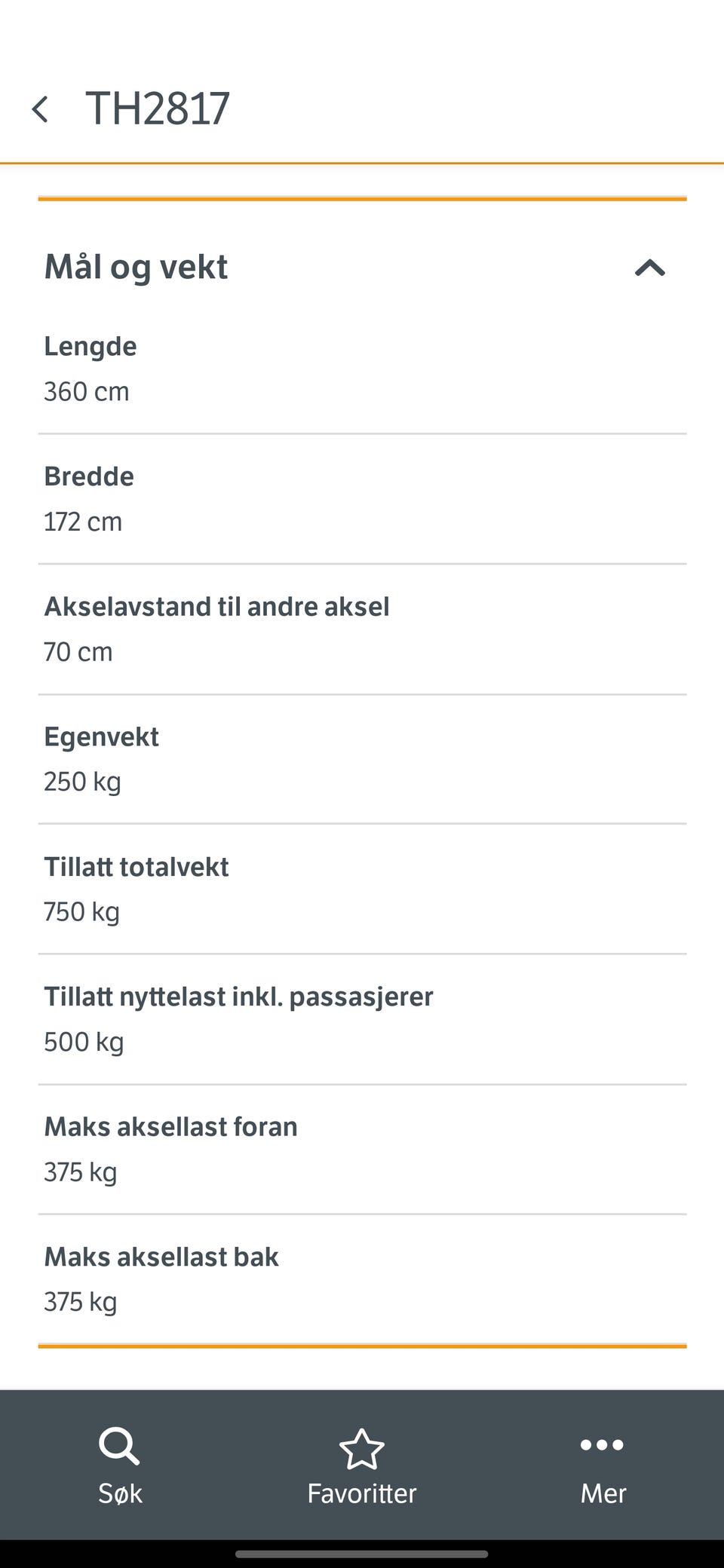Open the Søk tab label

120,1493
